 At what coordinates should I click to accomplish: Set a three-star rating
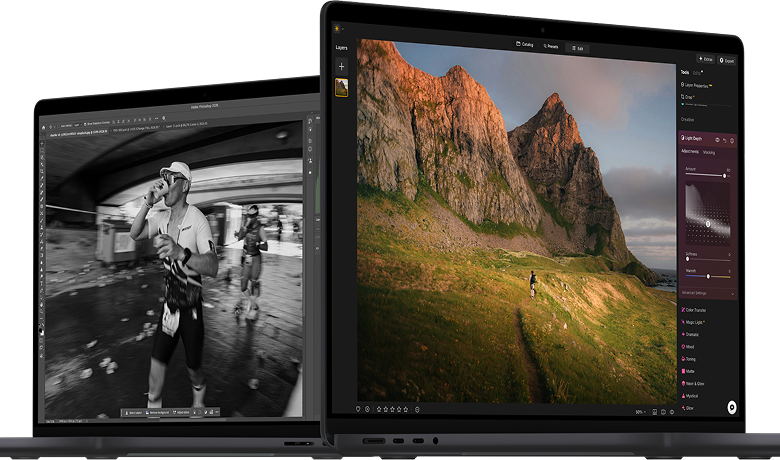click(392, 409)
